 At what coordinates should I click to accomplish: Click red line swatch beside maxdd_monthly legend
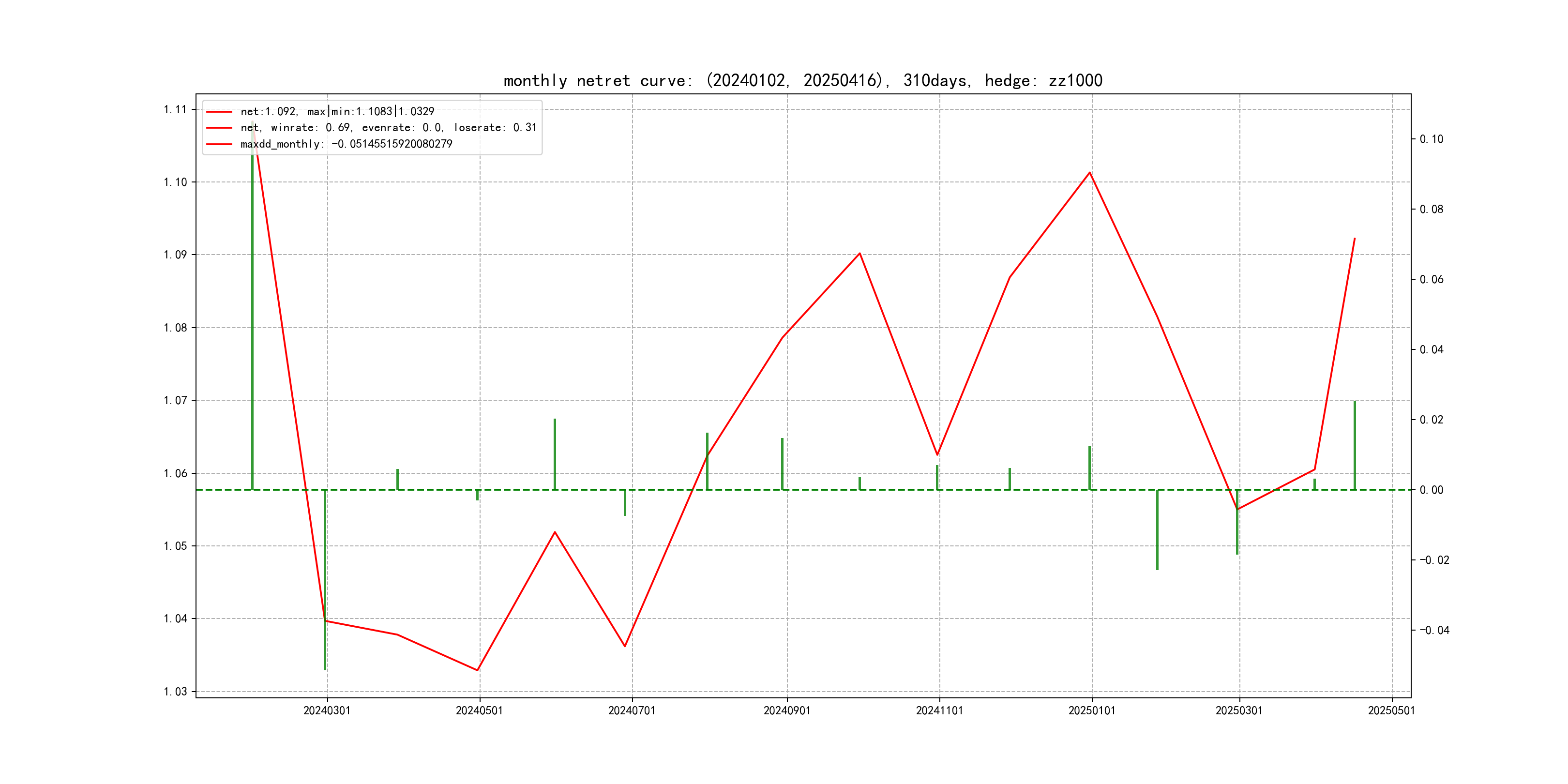(x=219, y=144)
